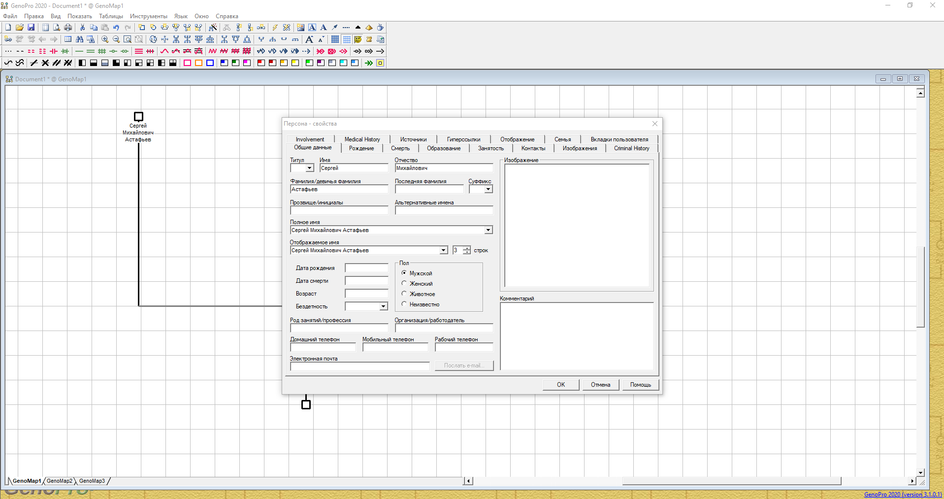Screen dimensions: 944x499
Task: Open the Суффикс dropdown
Action: (x=488, y=189)
